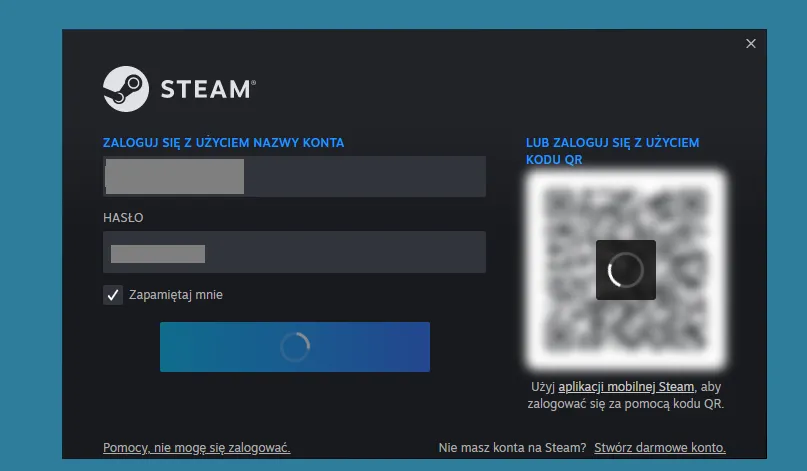Click the STEAM wordmark text
Viewport: 807px width, 471px height.
coord(208,89)
